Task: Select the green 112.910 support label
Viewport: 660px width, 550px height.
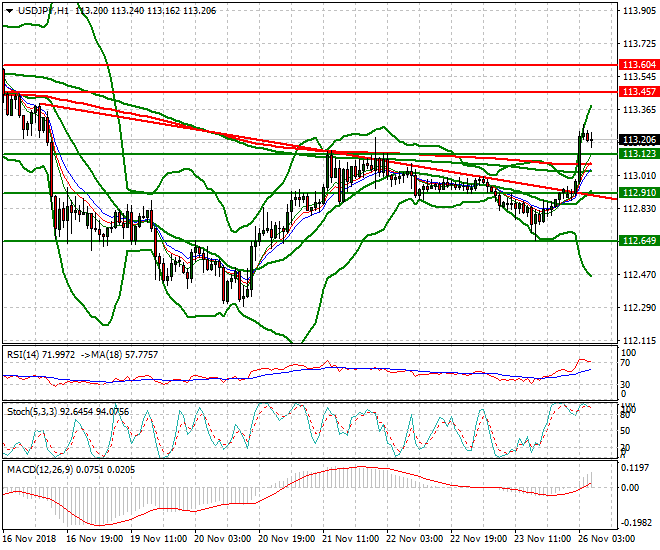Action: tap(638, 192)
